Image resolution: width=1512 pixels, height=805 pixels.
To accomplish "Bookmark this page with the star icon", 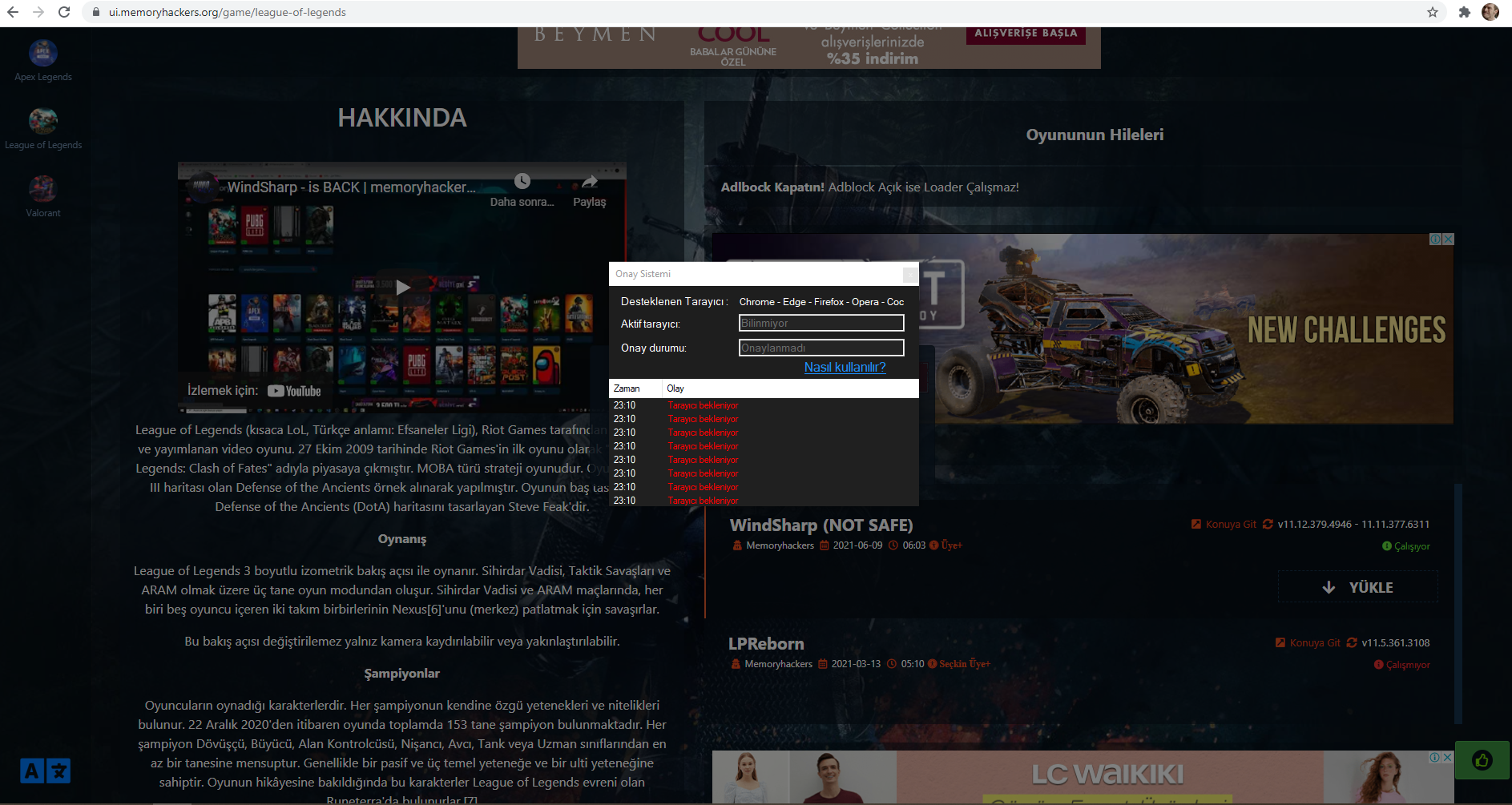I will [x=1433, y=12].
